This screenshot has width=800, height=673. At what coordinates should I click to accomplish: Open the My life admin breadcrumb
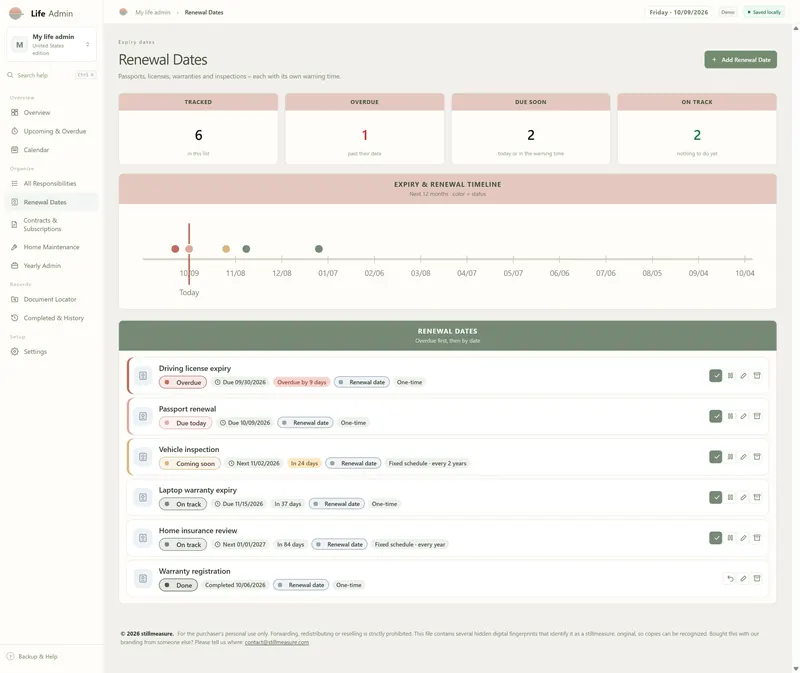[153, 12]
